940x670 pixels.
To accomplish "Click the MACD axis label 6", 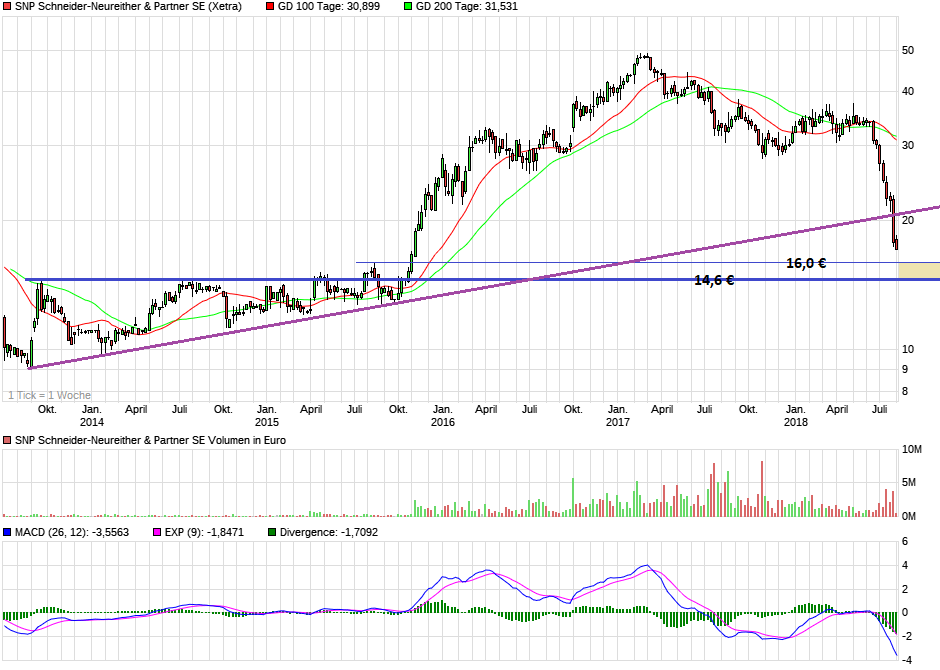I will tap(905, 542).
